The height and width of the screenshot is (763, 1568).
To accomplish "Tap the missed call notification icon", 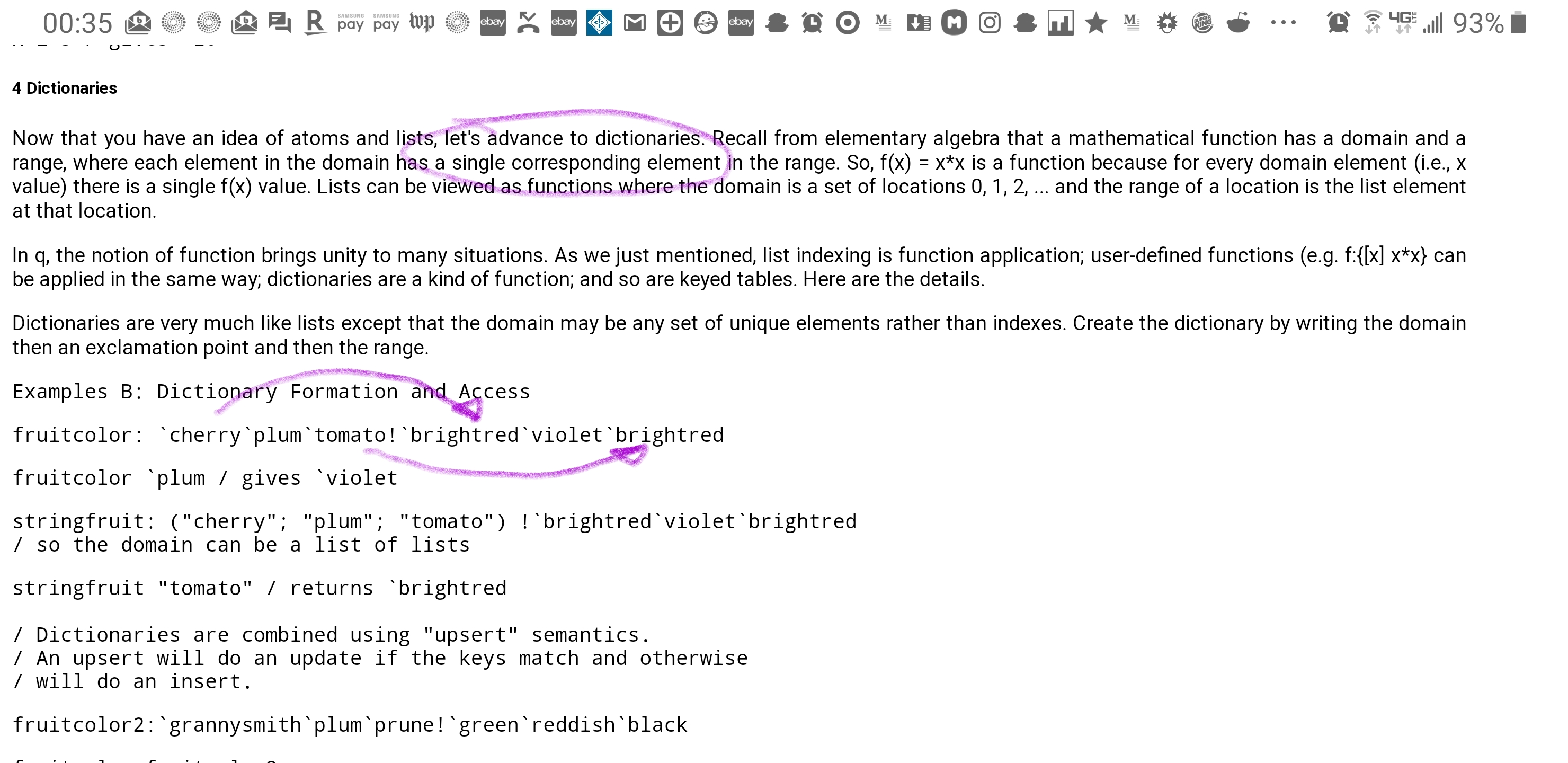I will pos(528,23).
